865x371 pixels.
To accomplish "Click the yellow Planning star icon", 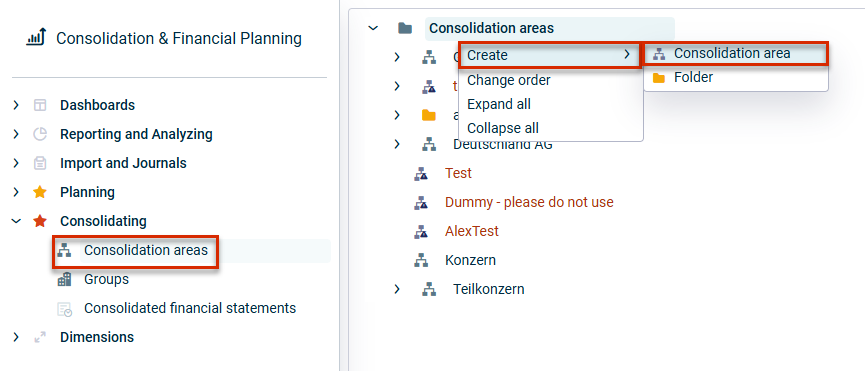I will coord(40,192).
